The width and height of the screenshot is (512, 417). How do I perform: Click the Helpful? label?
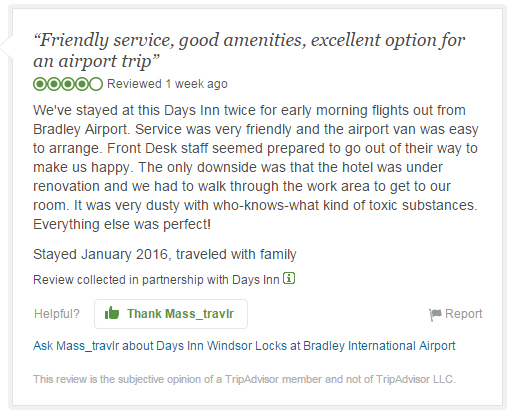[x=57, y=314]
